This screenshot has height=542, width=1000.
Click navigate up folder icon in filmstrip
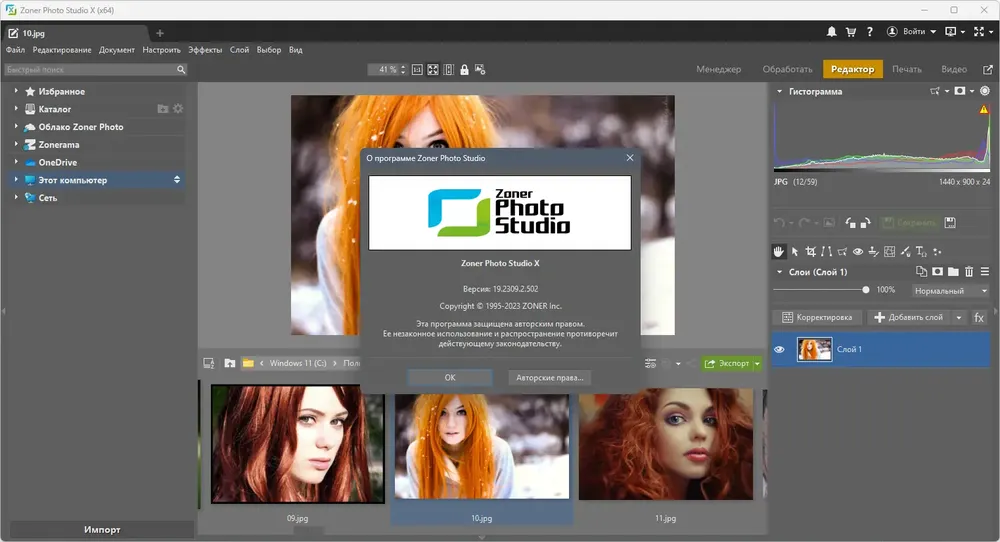[230, 363]
